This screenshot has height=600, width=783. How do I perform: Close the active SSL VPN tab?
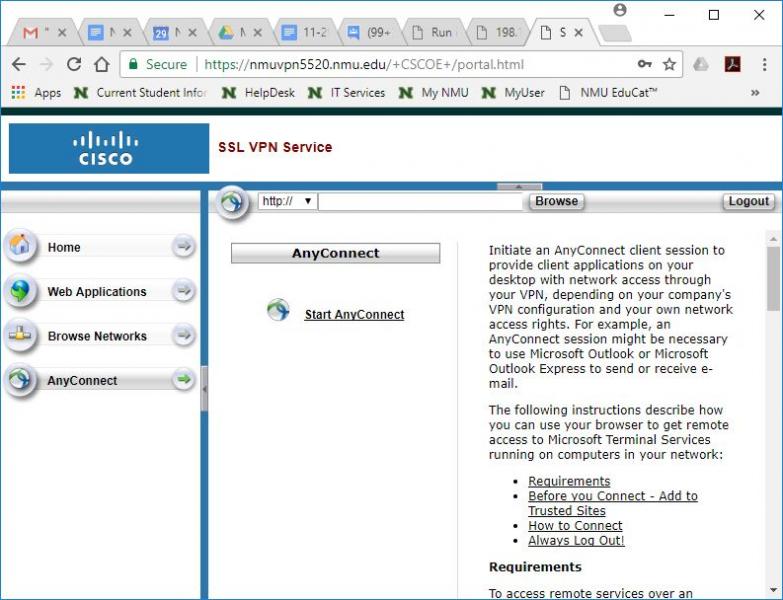(x=578, y=33)
